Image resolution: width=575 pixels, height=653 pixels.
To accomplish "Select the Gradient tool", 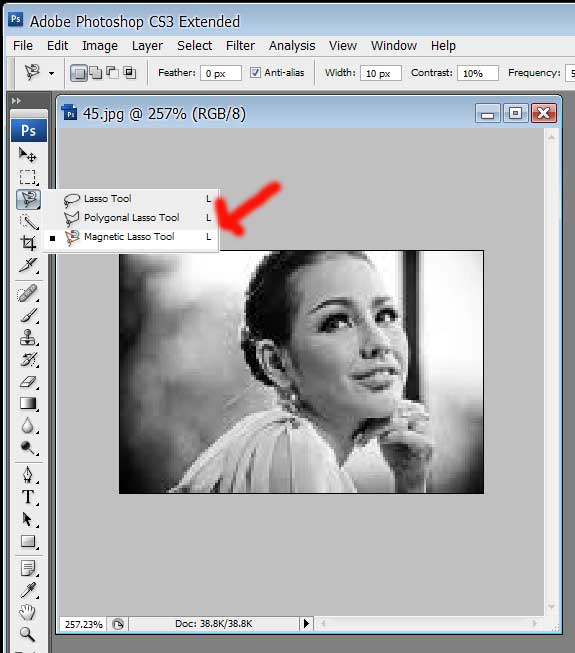I will [28, 403].
